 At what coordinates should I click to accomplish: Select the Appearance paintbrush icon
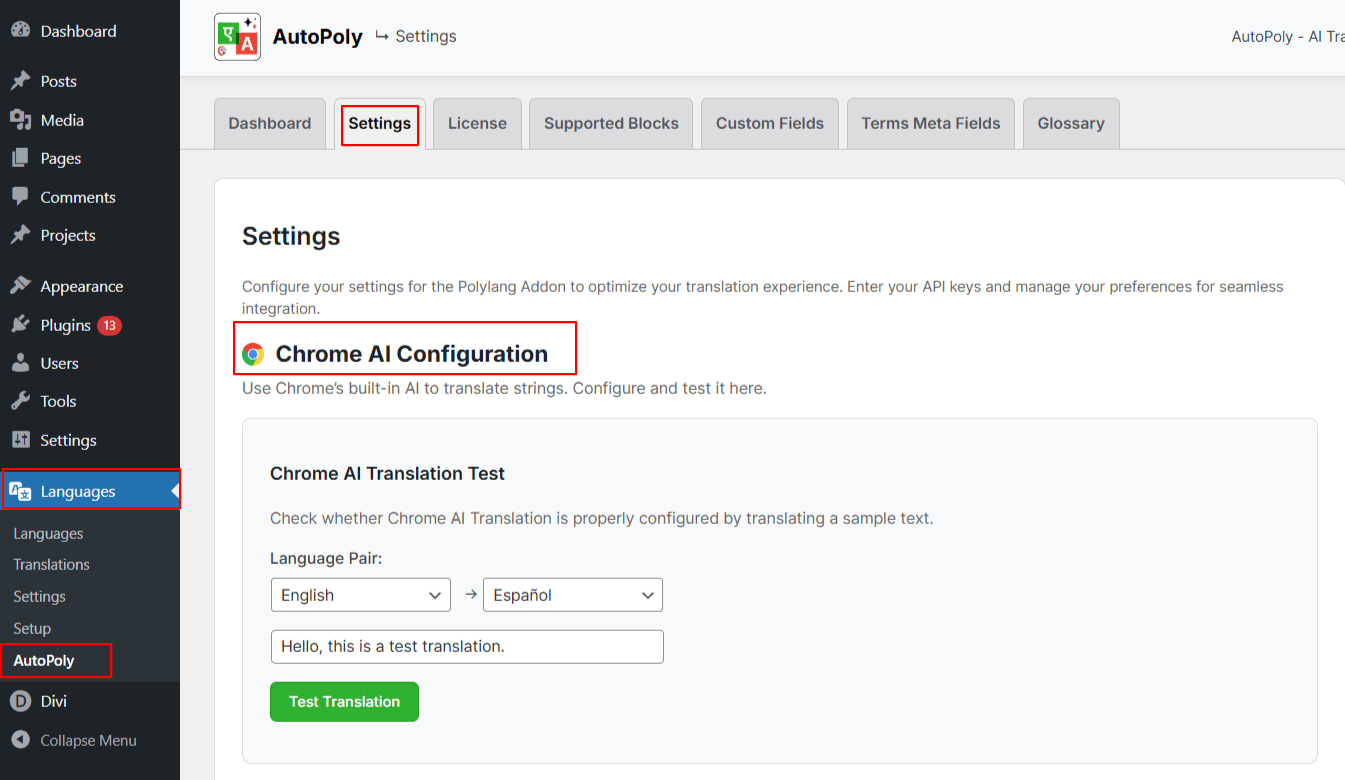[20, 286]
